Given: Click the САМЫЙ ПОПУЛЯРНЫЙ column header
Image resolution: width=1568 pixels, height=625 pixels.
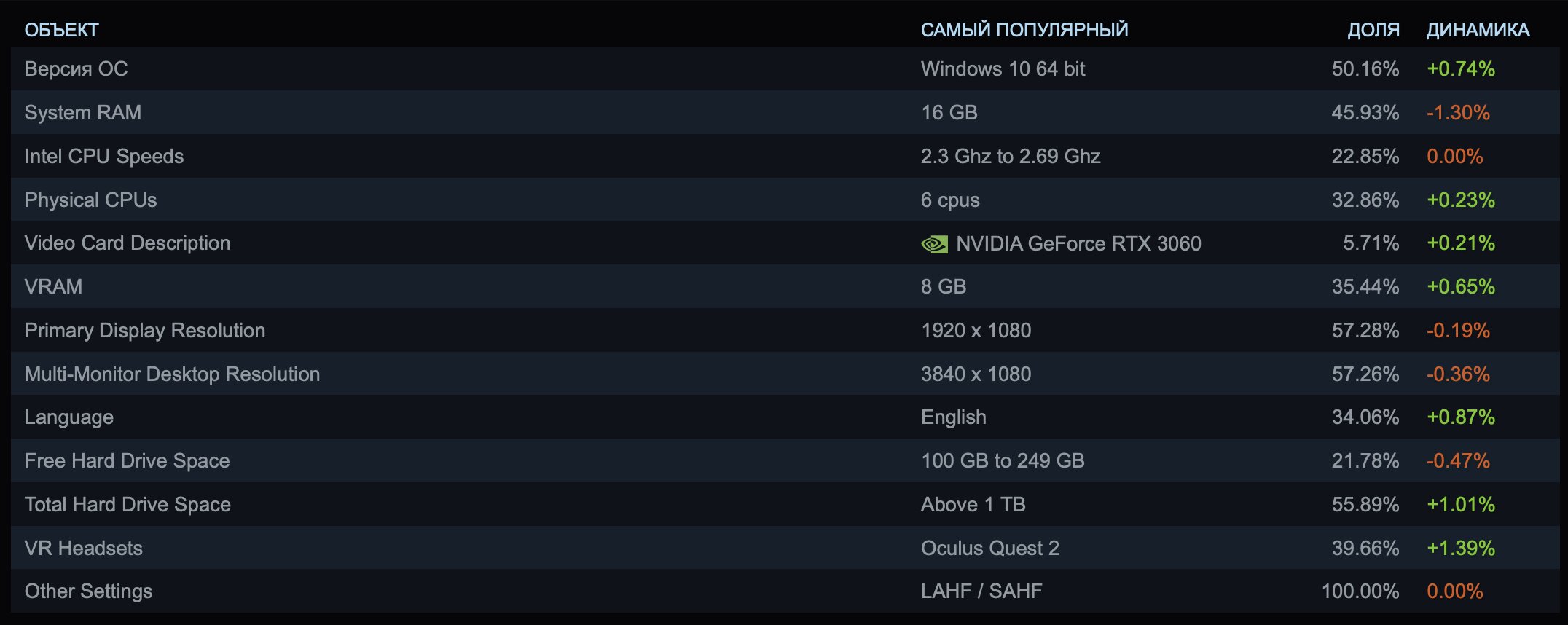Looking at the screenshot, I should click(1024, 30).
